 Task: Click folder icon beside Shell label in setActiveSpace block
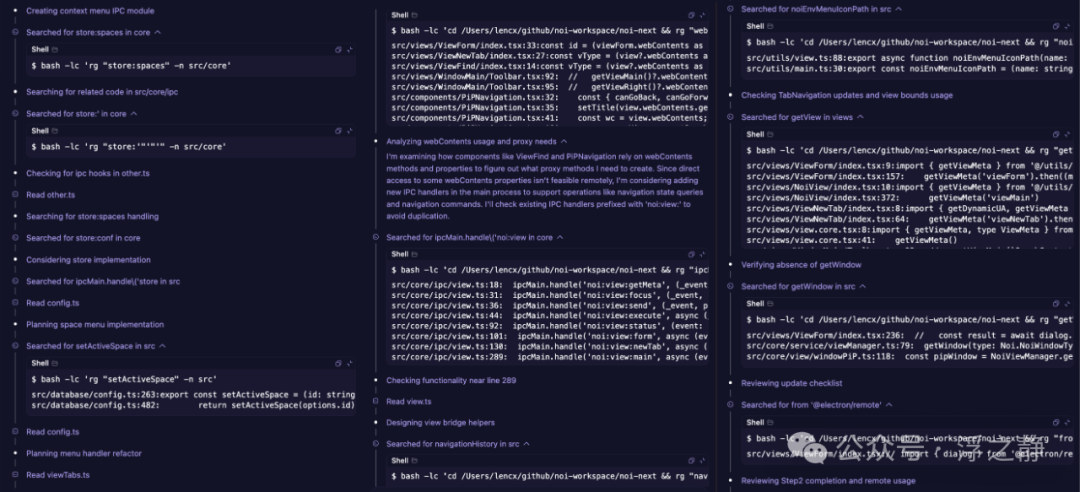click(x=55, y=363)
